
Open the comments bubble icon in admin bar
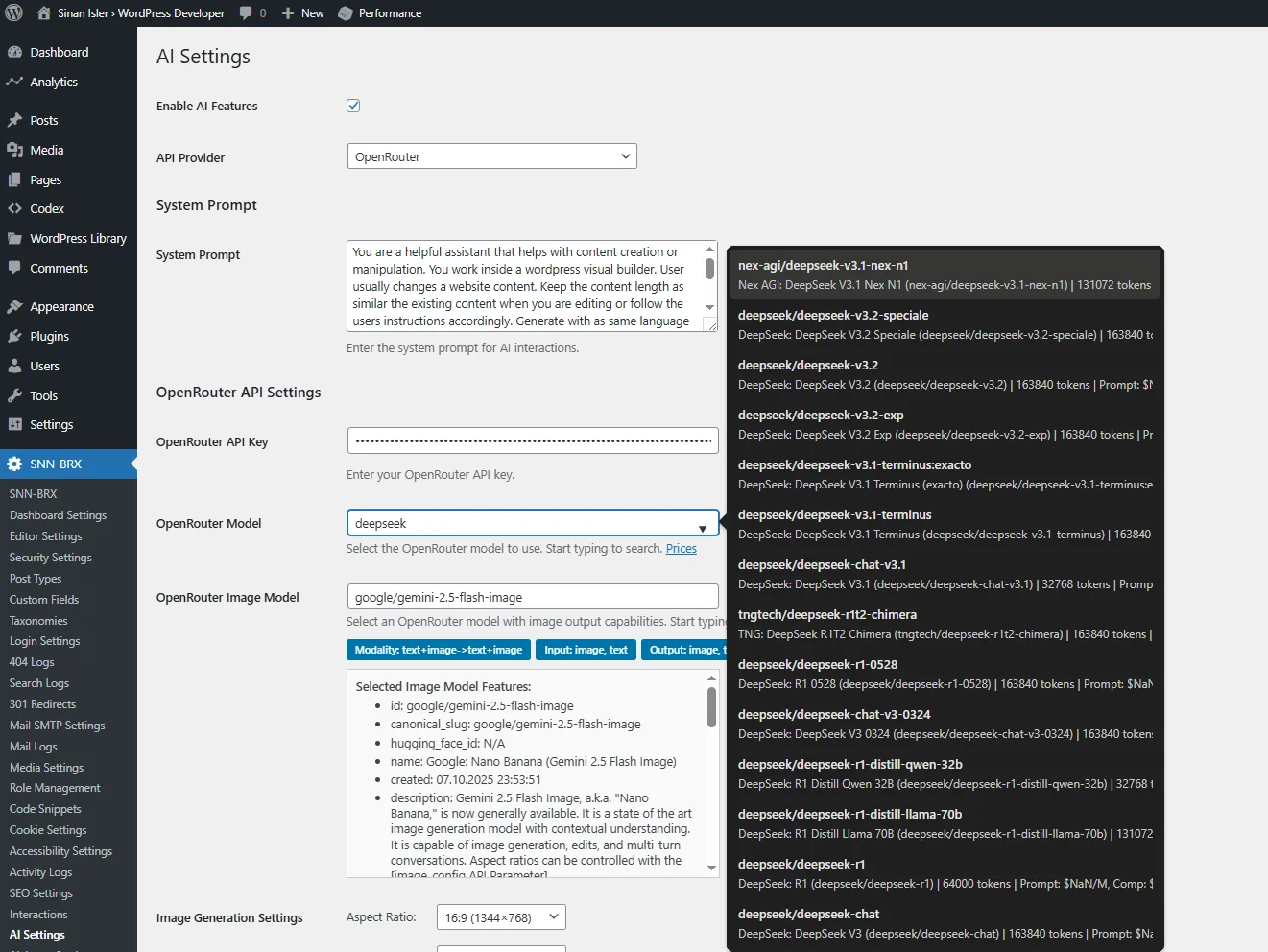(247, 13)
